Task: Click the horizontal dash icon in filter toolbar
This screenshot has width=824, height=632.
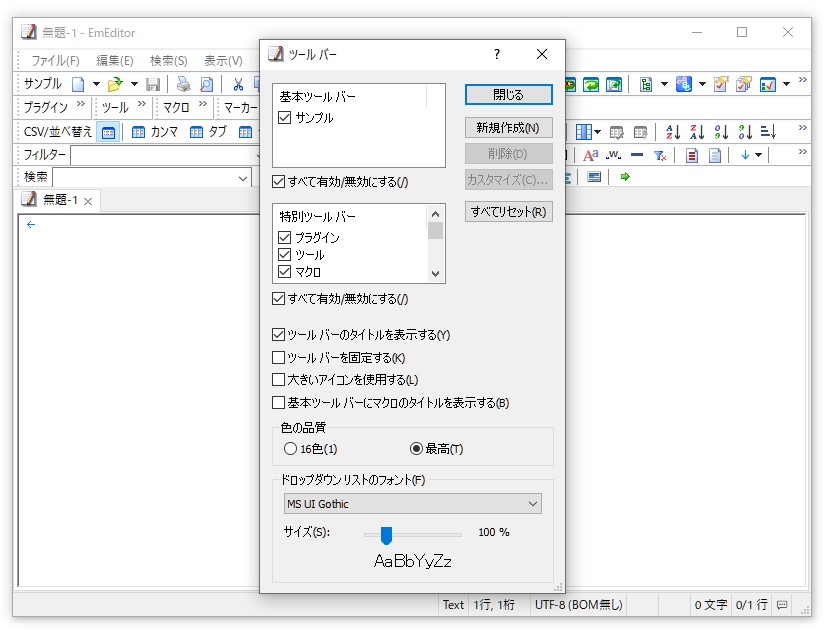Action: tap(637, 155)
